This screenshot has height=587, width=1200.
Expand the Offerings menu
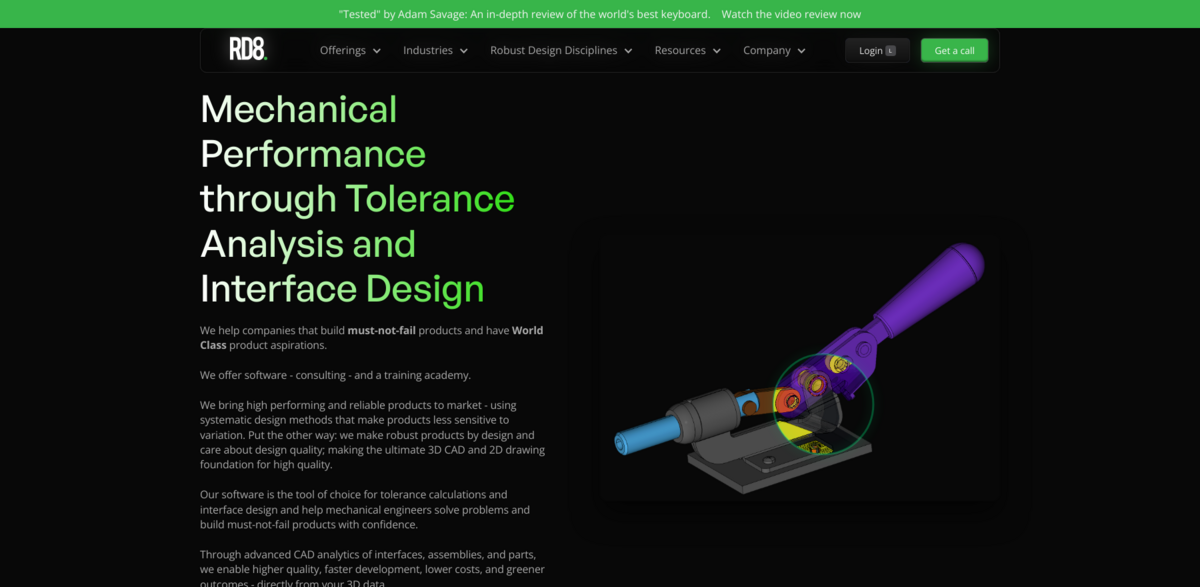point(343,50)
